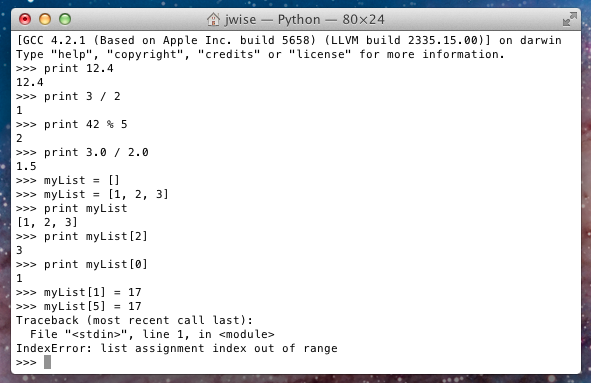Click the window title 'jwise — Python — 80×24'
Viewport: 591px width, 383px height.
(x=305, y=19)
